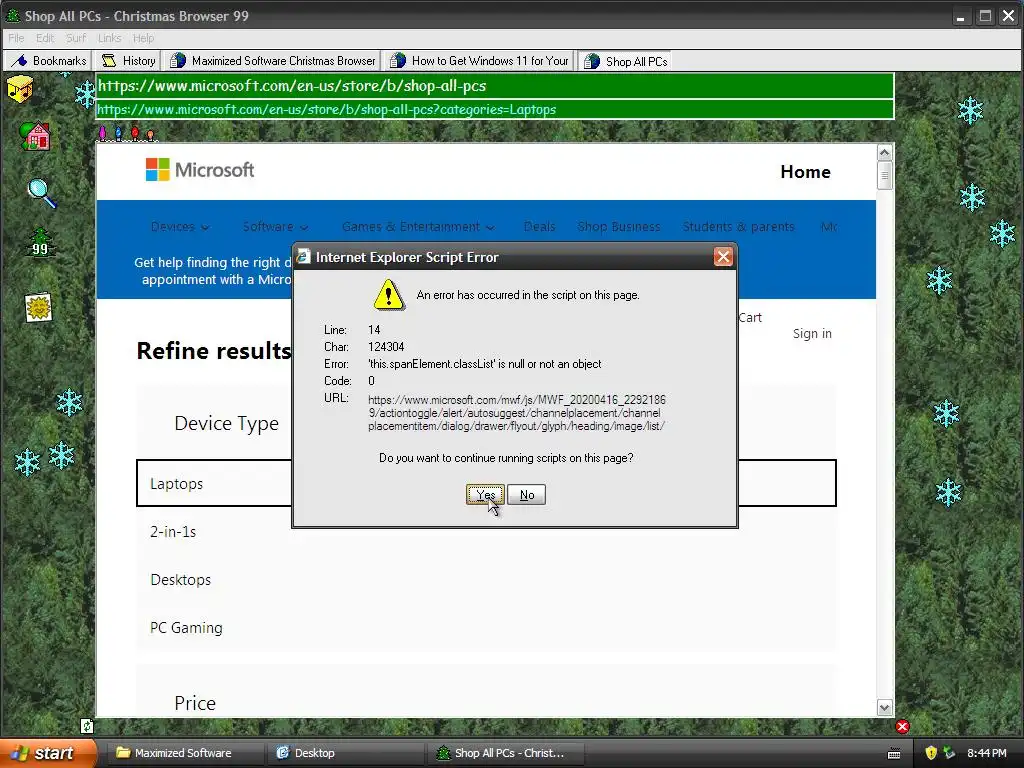Open the Edit menu
The width and height of the screenshot is (1024, 768).
(44, 38)
